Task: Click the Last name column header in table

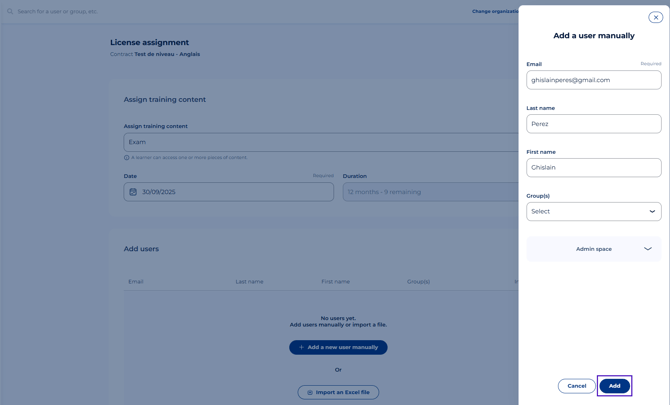Action: [249, 282]
